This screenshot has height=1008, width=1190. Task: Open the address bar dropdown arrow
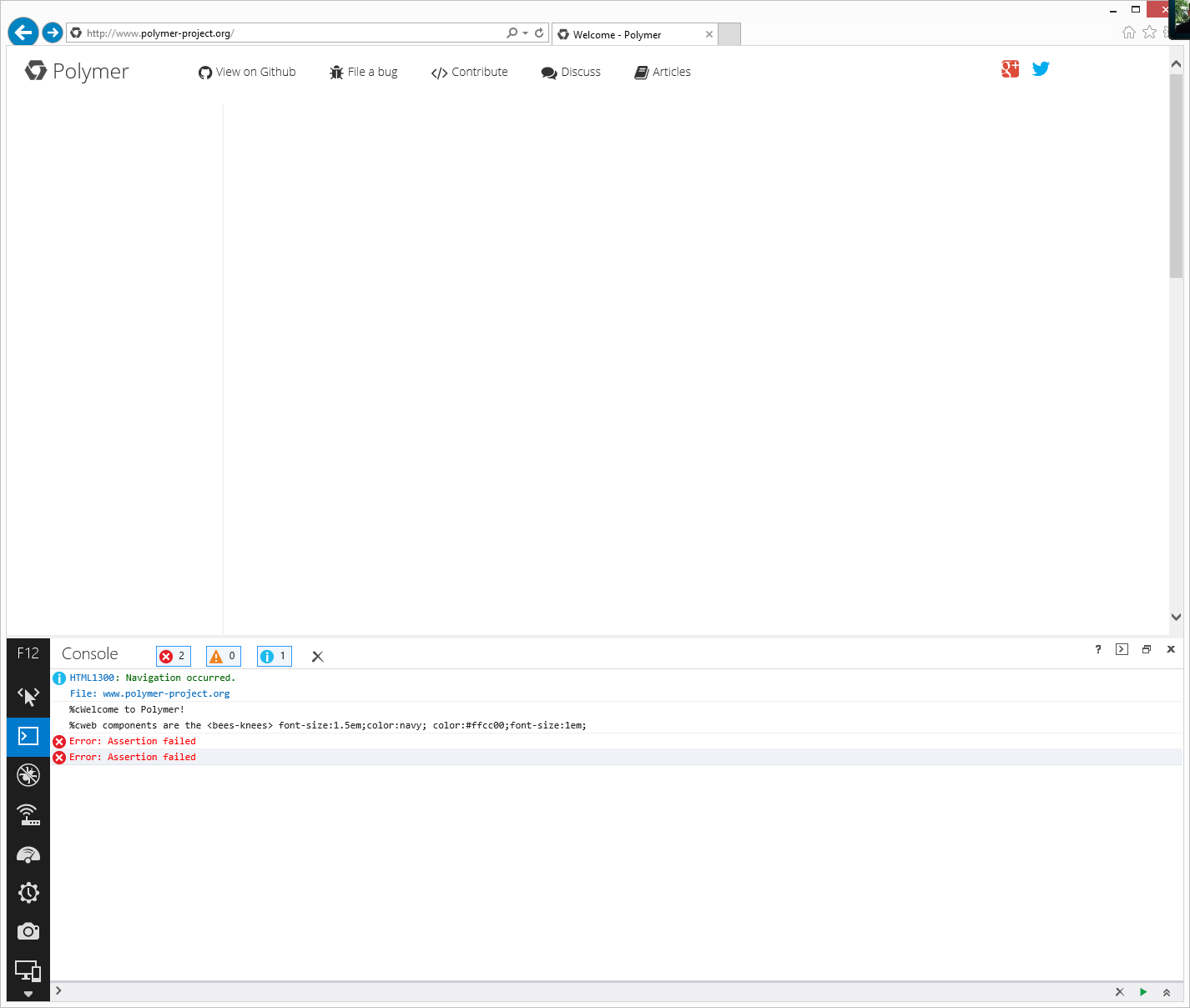(525, 33)
